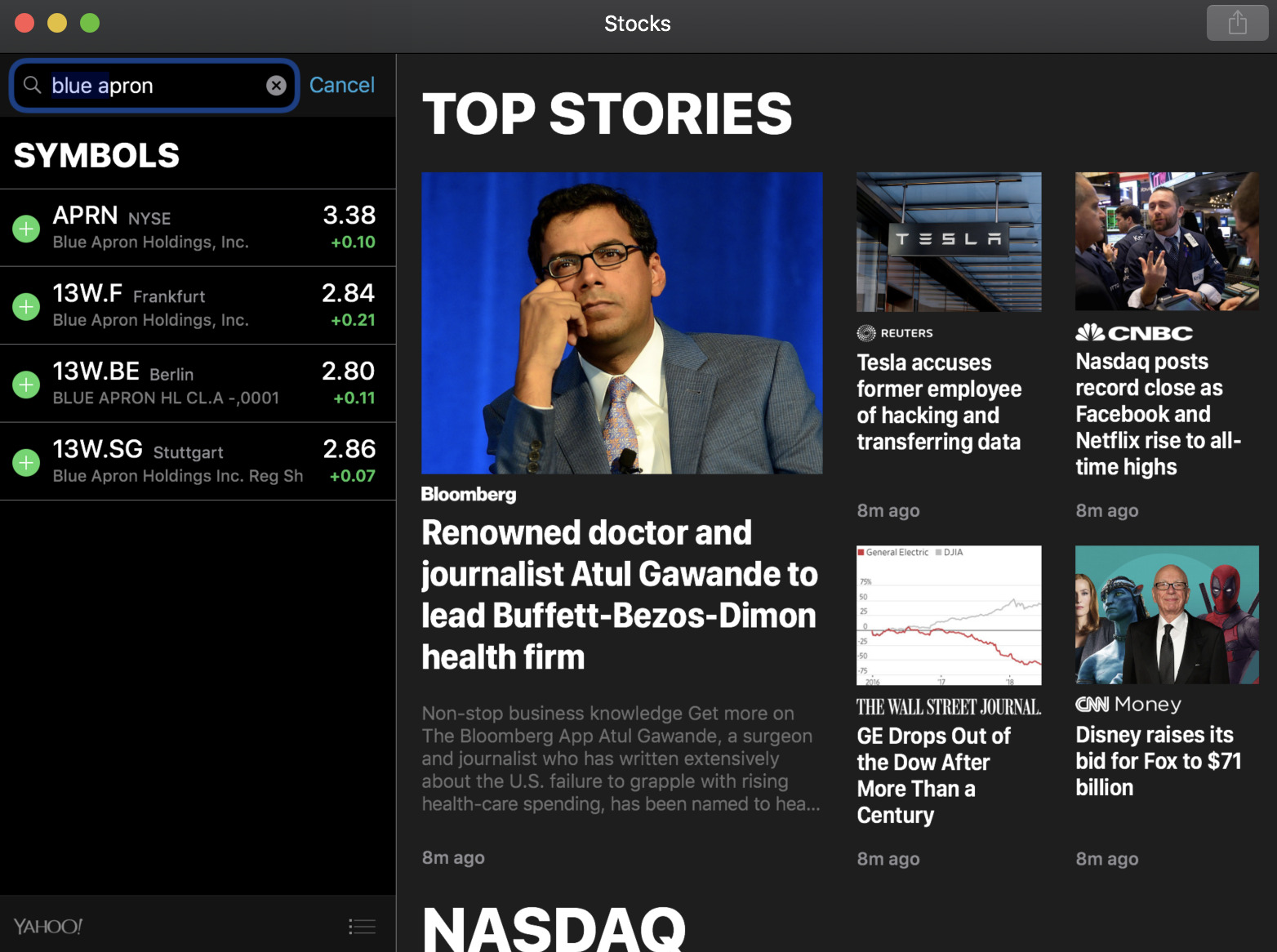Image resolution: width=1277 pixels, height=952 pixels.
Task: Toggle the +0.21 change value for 13W.F
Action: pos(353,320)
